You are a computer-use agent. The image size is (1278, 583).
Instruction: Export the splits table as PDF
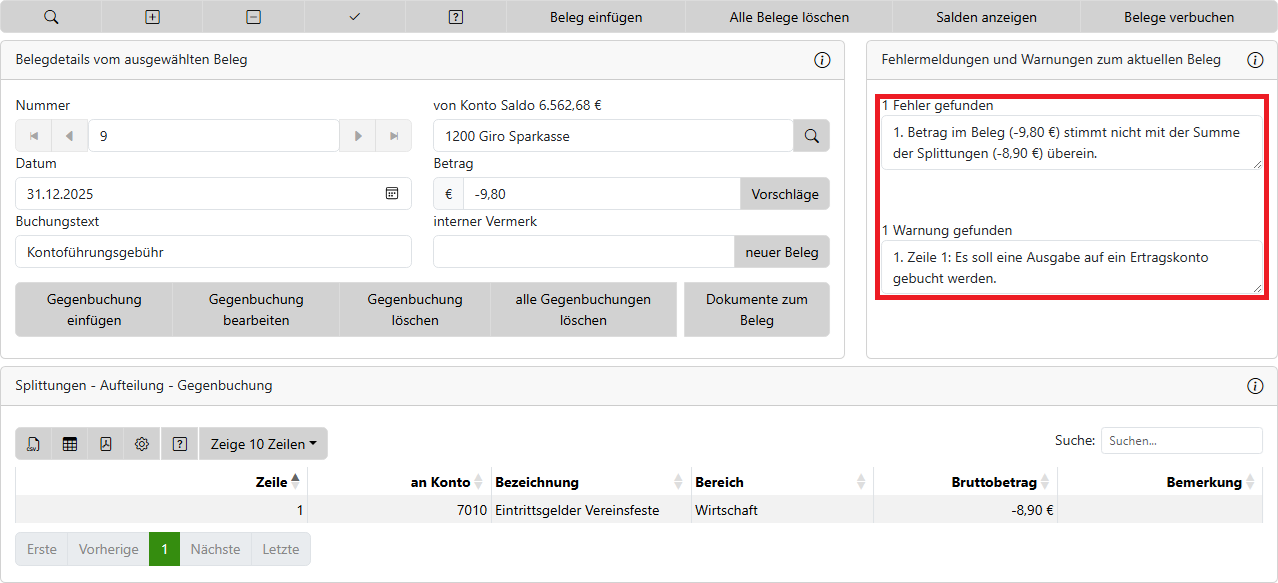pyautogui.click(x=106, y=444)
